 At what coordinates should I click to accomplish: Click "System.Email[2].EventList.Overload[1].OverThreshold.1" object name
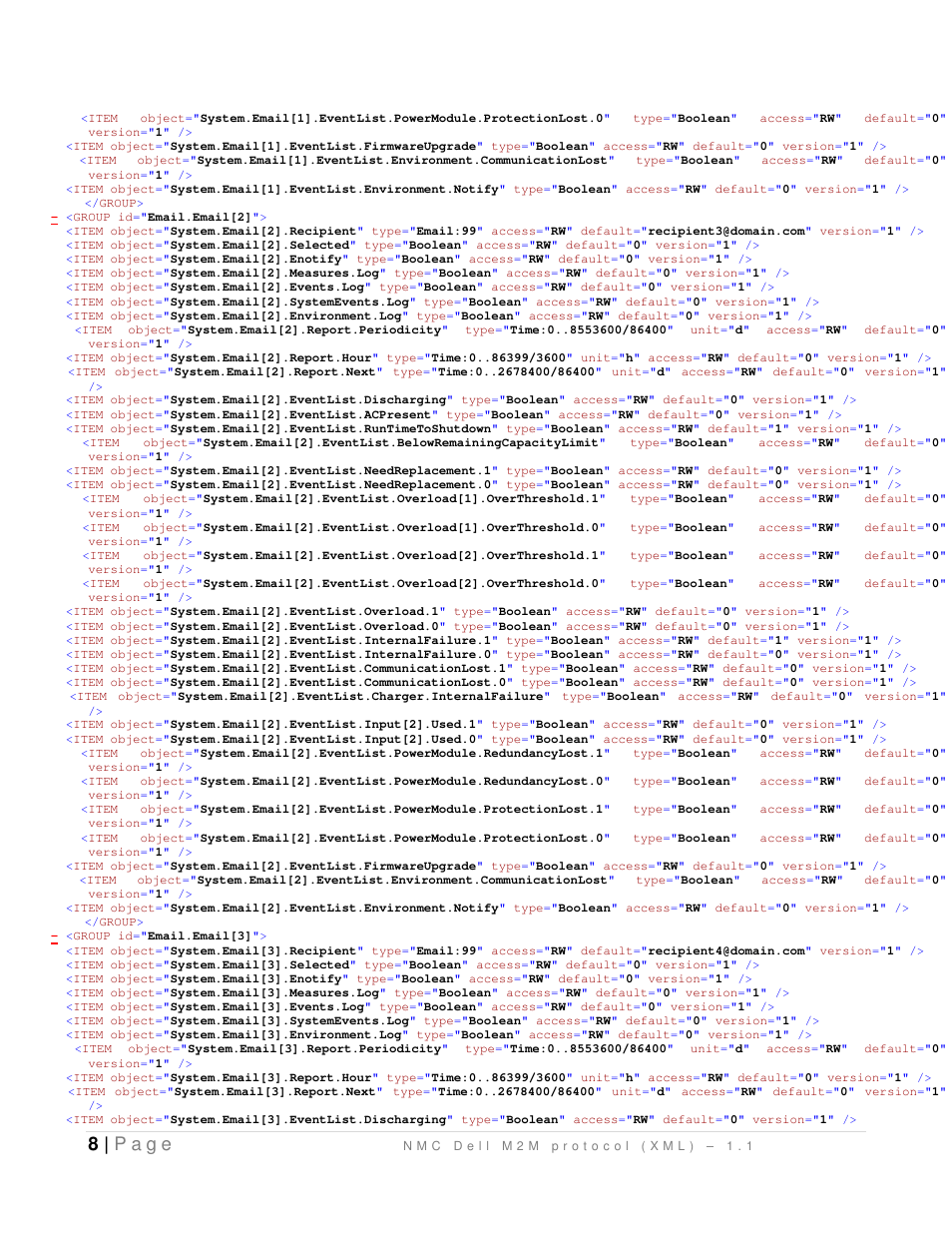point(402,499)
